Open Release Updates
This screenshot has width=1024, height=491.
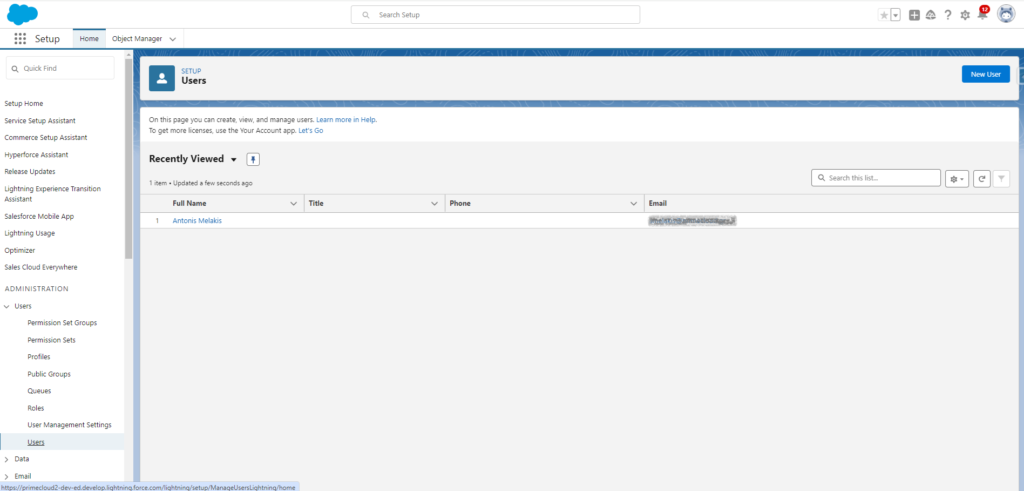(30, 172)
